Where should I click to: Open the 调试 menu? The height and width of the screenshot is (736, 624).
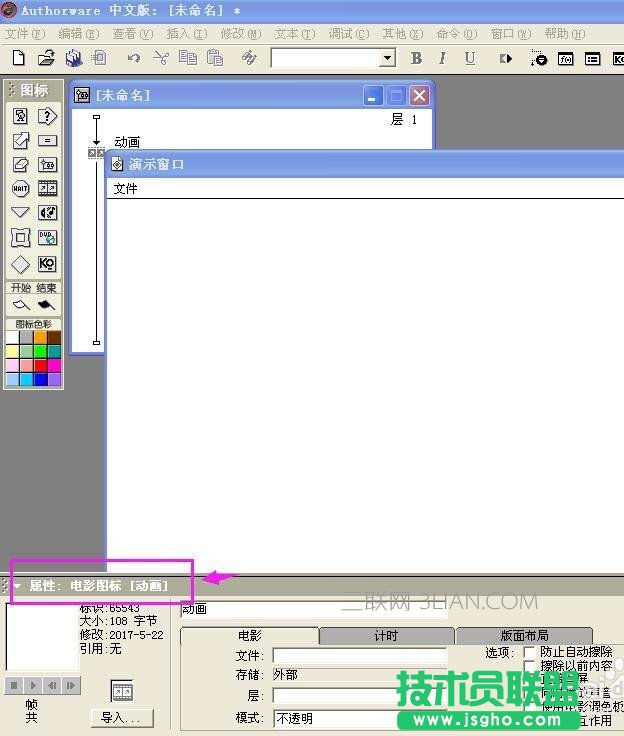point(349,34)
